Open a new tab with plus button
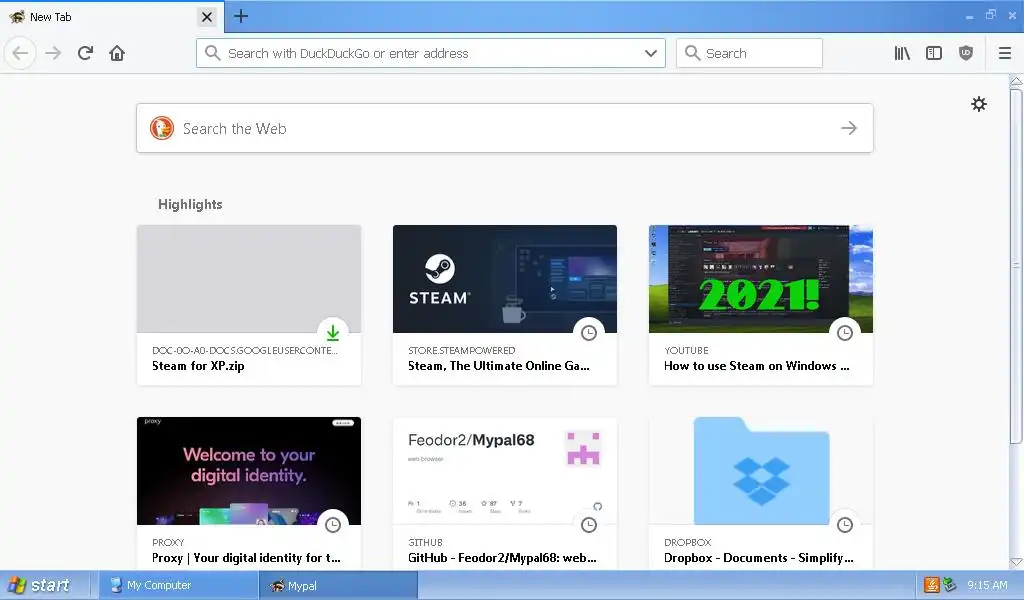Viewport: 1024px width, 600px height. (x=241, y=16)
